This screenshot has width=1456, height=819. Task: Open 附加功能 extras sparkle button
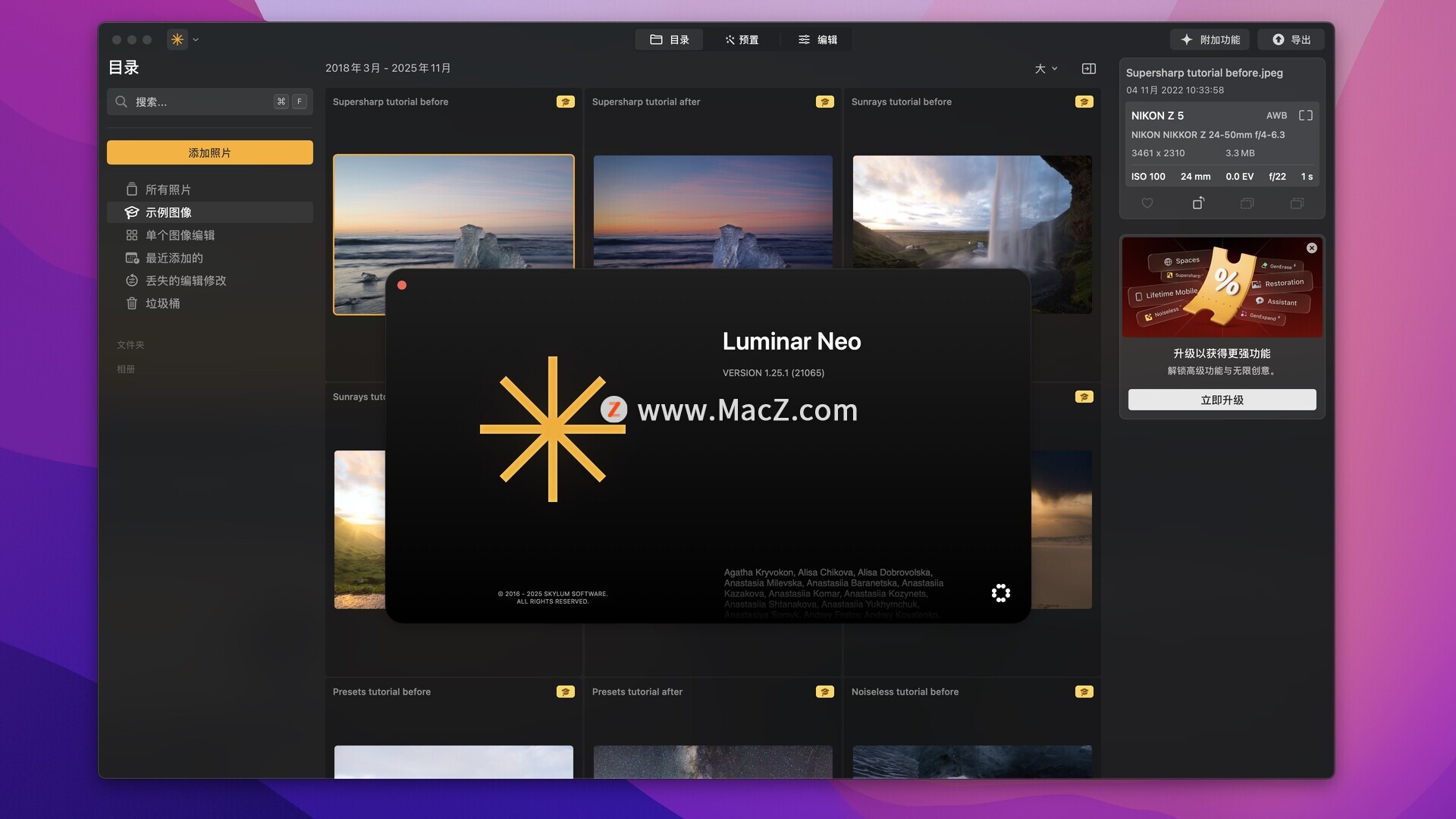coord(1210,39)
